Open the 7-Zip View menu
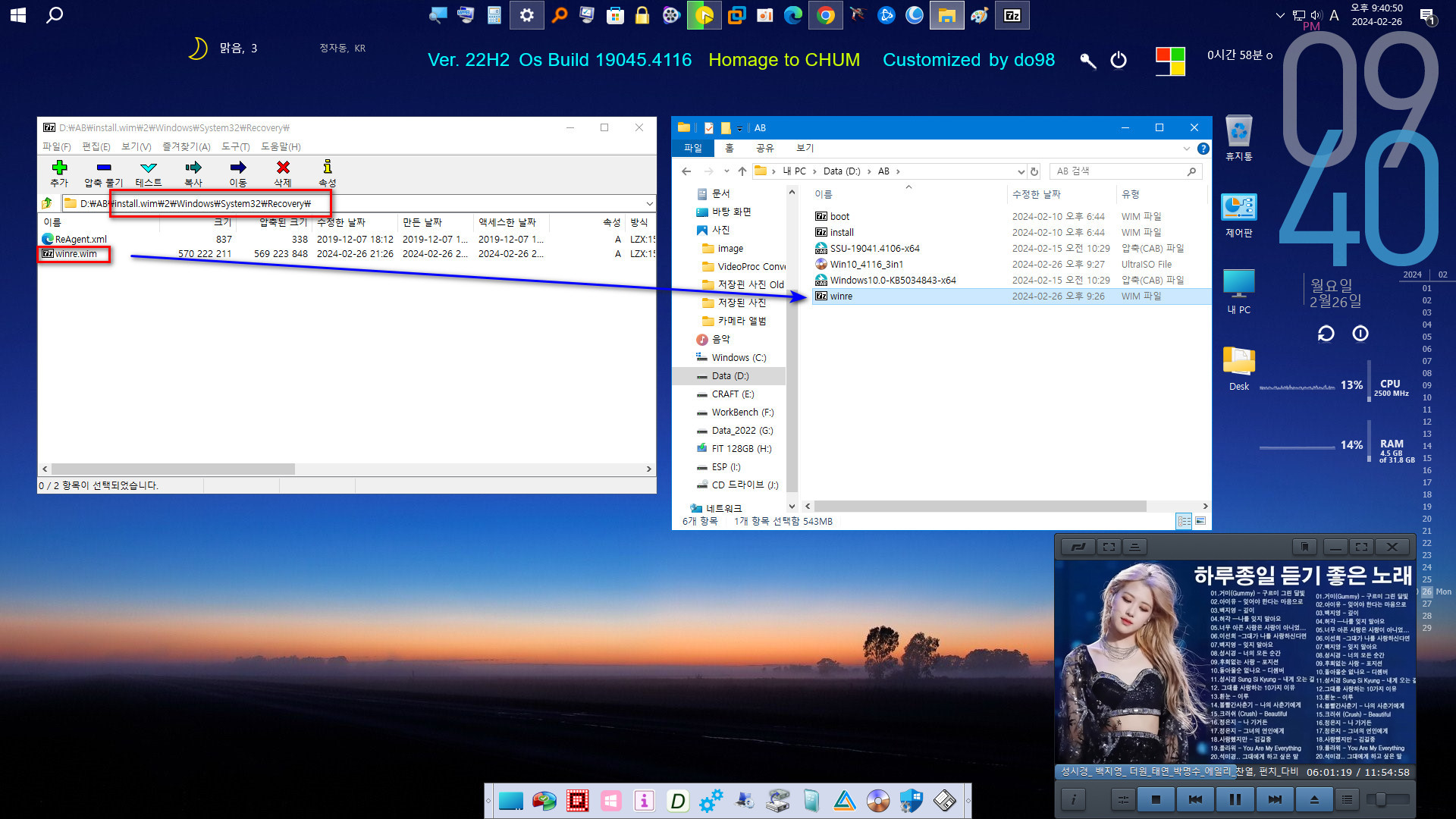 136,146
